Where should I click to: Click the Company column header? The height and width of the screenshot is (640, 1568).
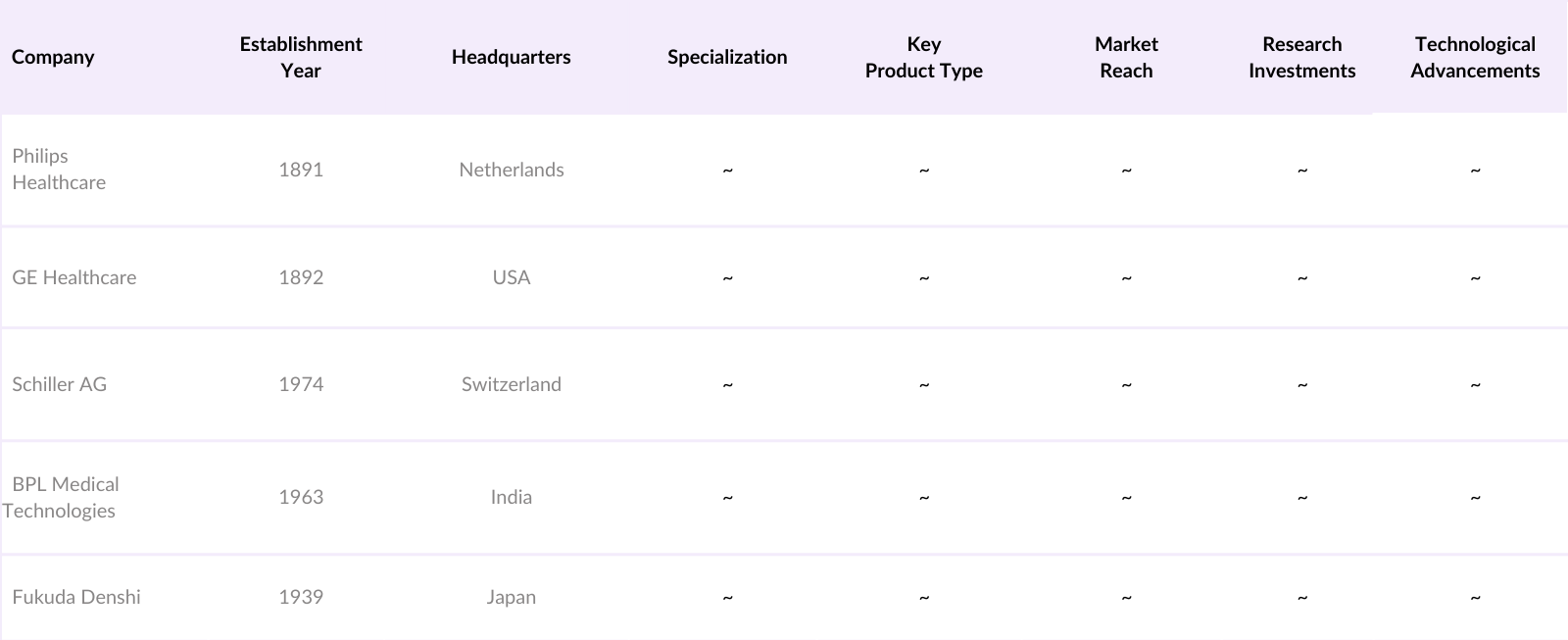point(53,57)
